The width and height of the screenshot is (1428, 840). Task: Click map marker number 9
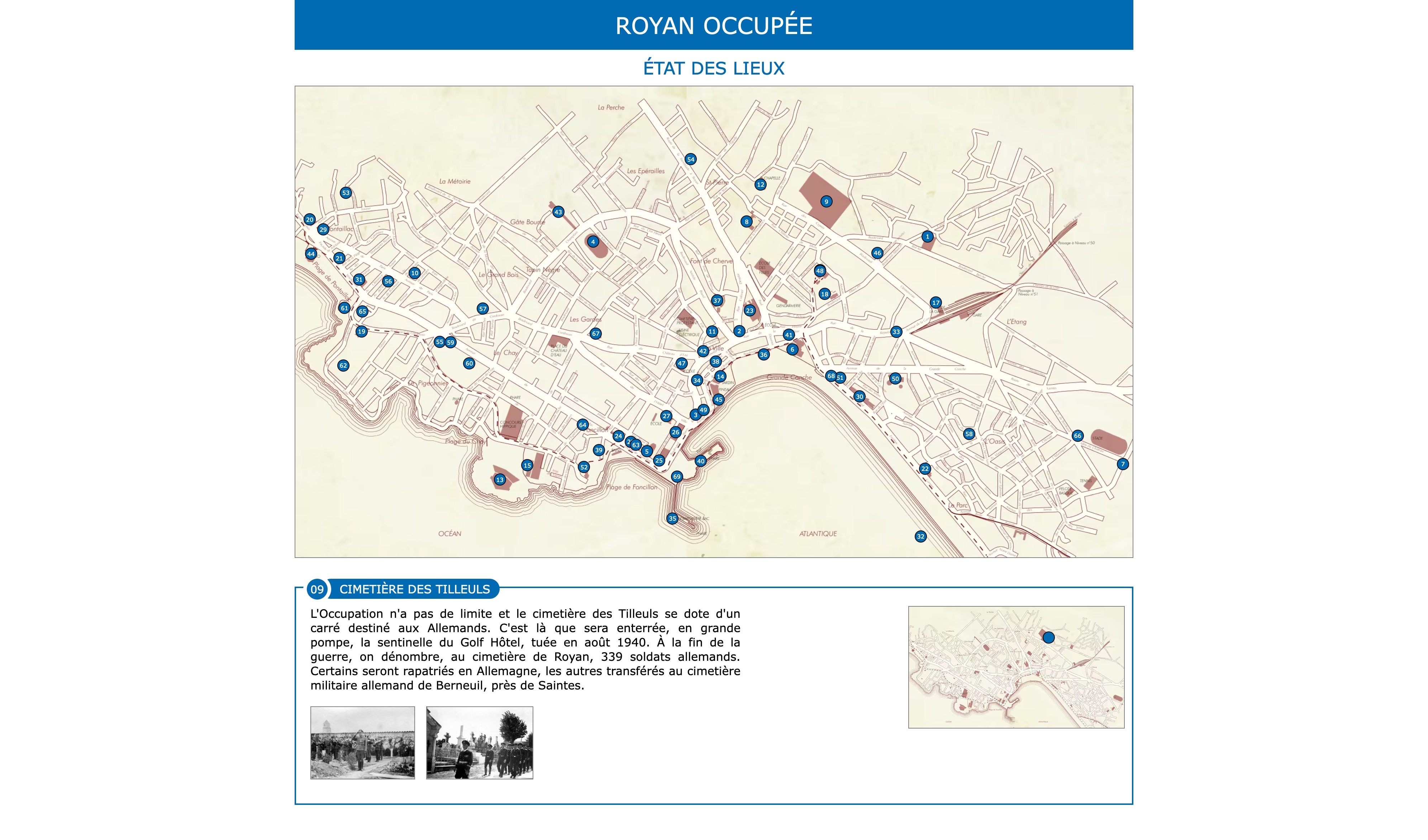pyautogui.click(x=826, y=202)
